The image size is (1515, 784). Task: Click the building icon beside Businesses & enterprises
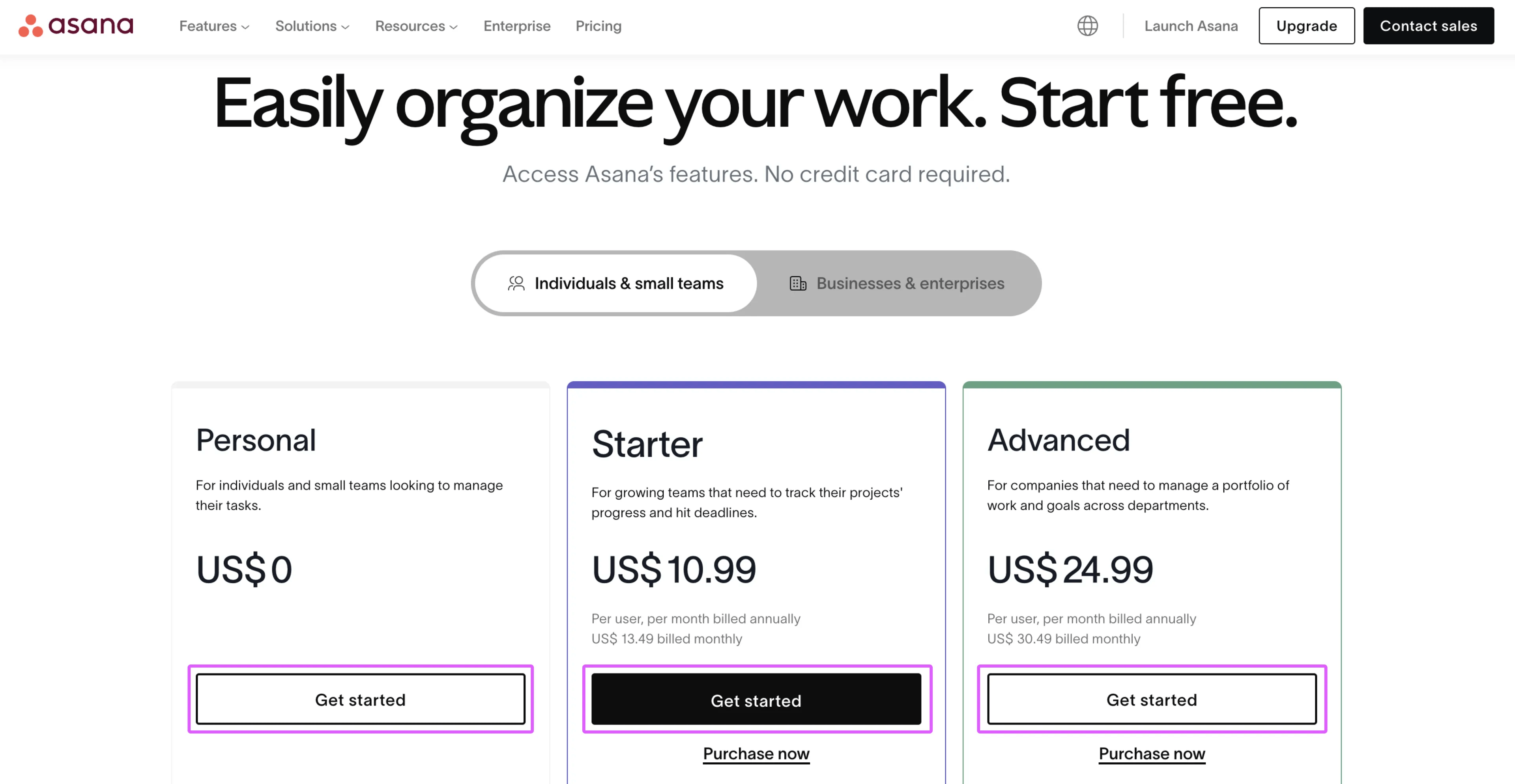point(798,283)
